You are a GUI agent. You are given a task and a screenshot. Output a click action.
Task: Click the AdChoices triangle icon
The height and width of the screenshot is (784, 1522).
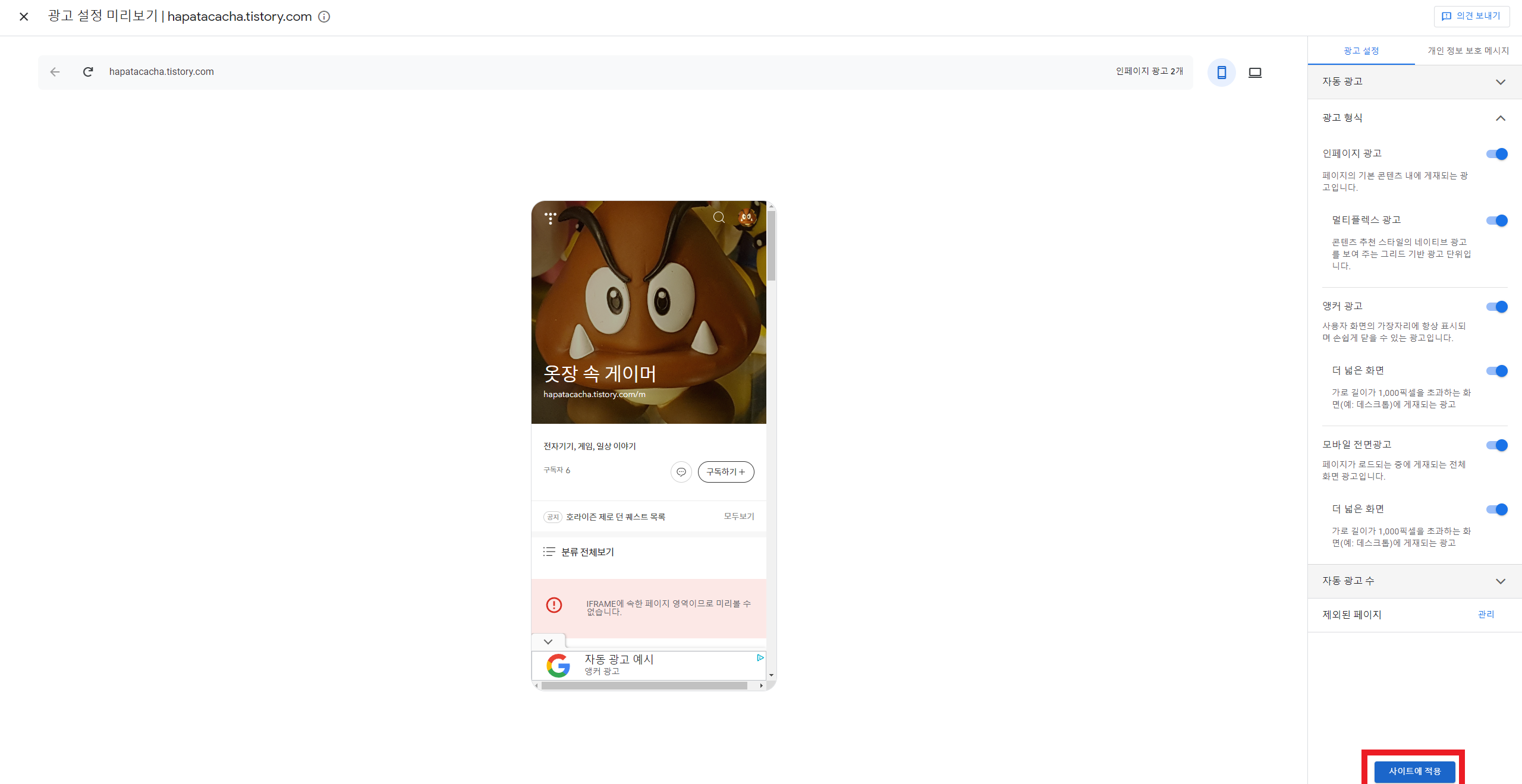pos(760,657)
